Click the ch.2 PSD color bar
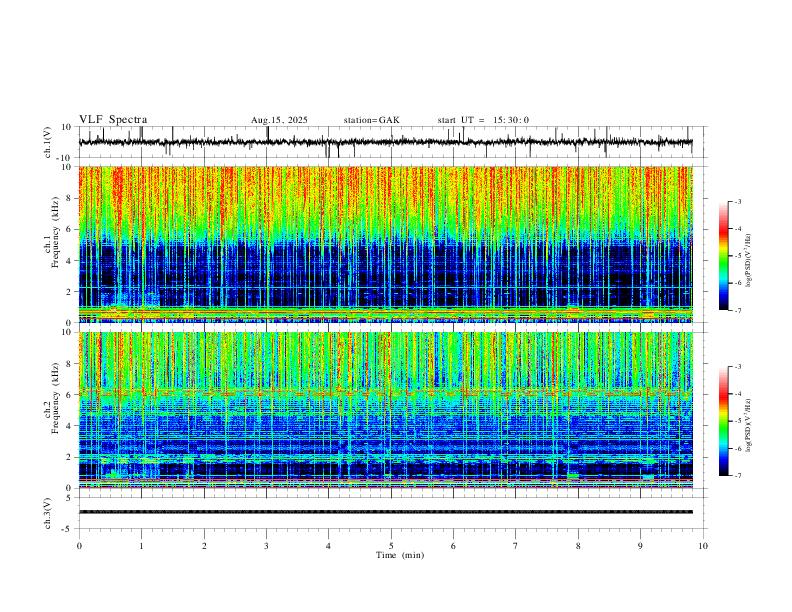 723,421
